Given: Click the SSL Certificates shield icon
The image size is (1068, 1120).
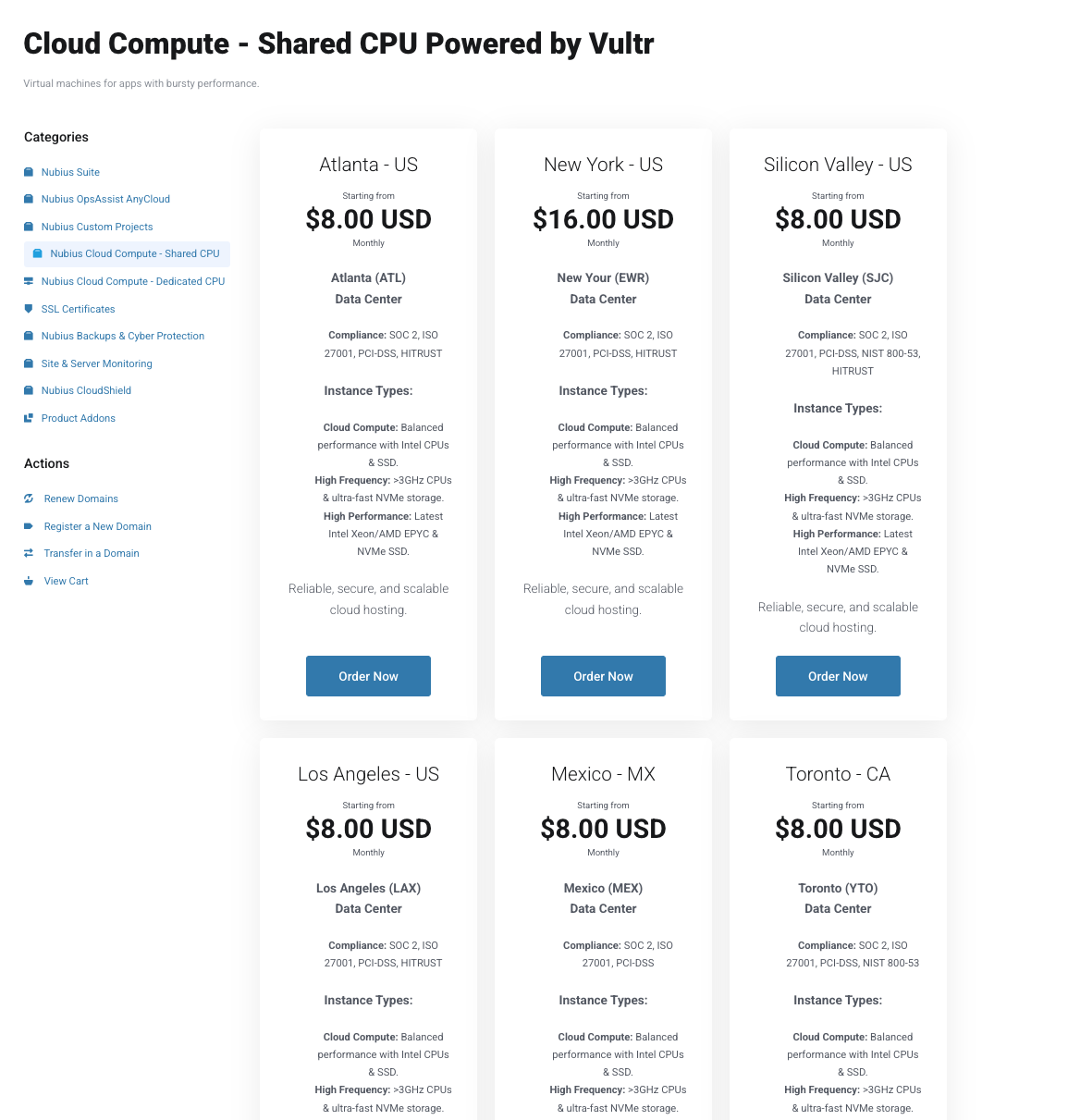Looking at the screenshot, I should 29,309.
